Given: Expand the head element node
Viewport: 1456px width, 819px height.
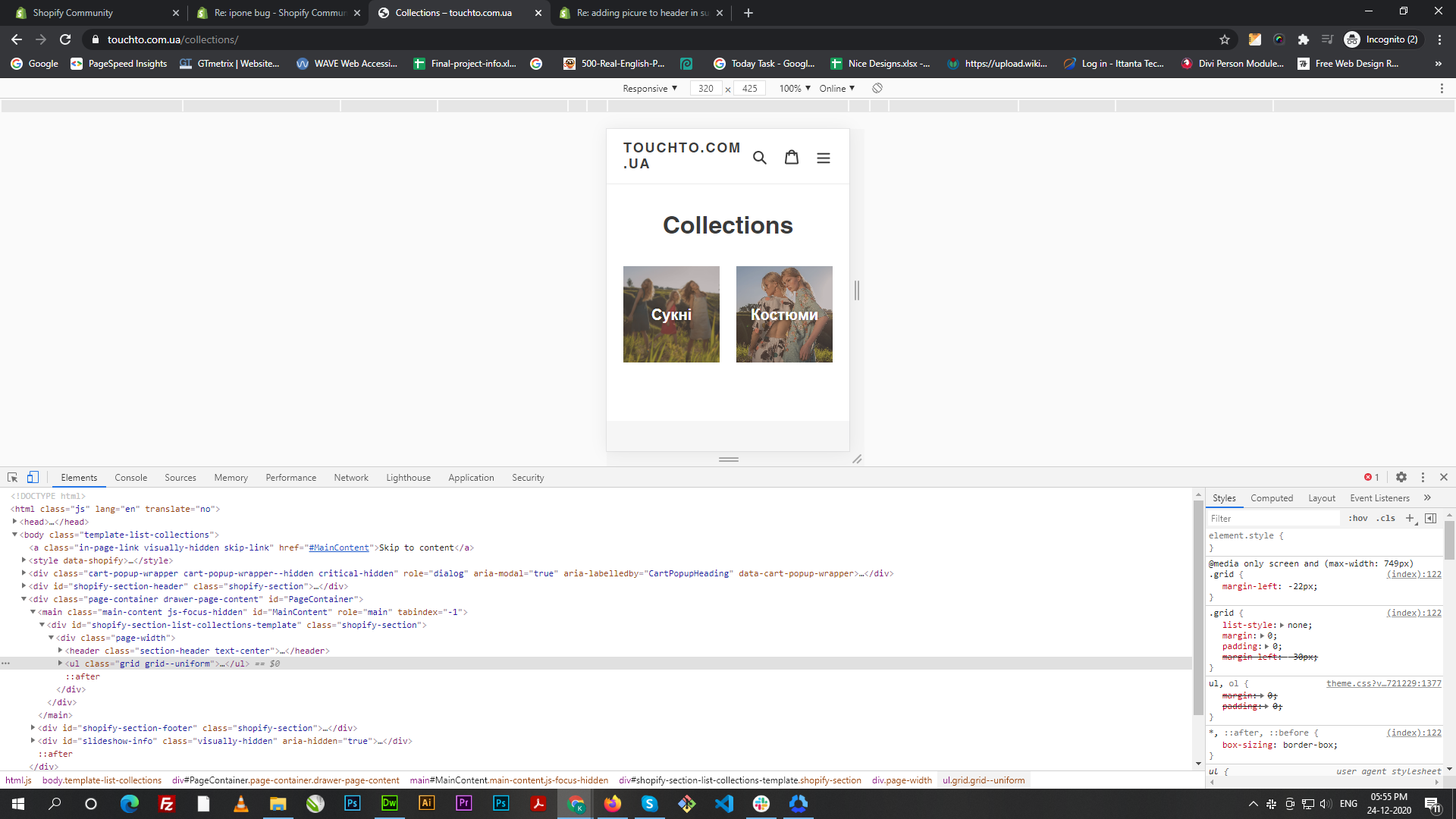Looking at the screenshot, I should (x=14, y=522).
